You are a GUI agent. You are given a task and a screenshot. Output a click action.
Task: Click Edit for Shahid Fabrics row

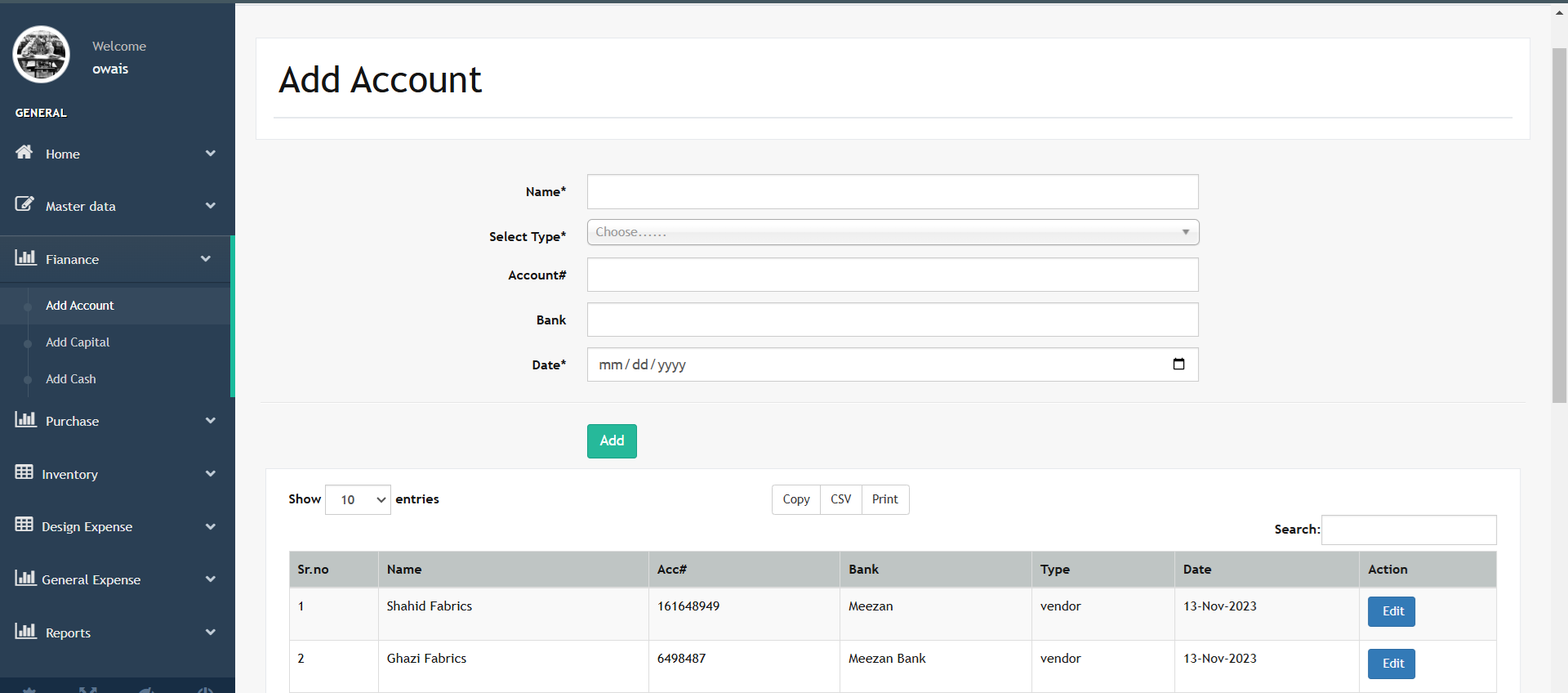(x=1391, y=611)
